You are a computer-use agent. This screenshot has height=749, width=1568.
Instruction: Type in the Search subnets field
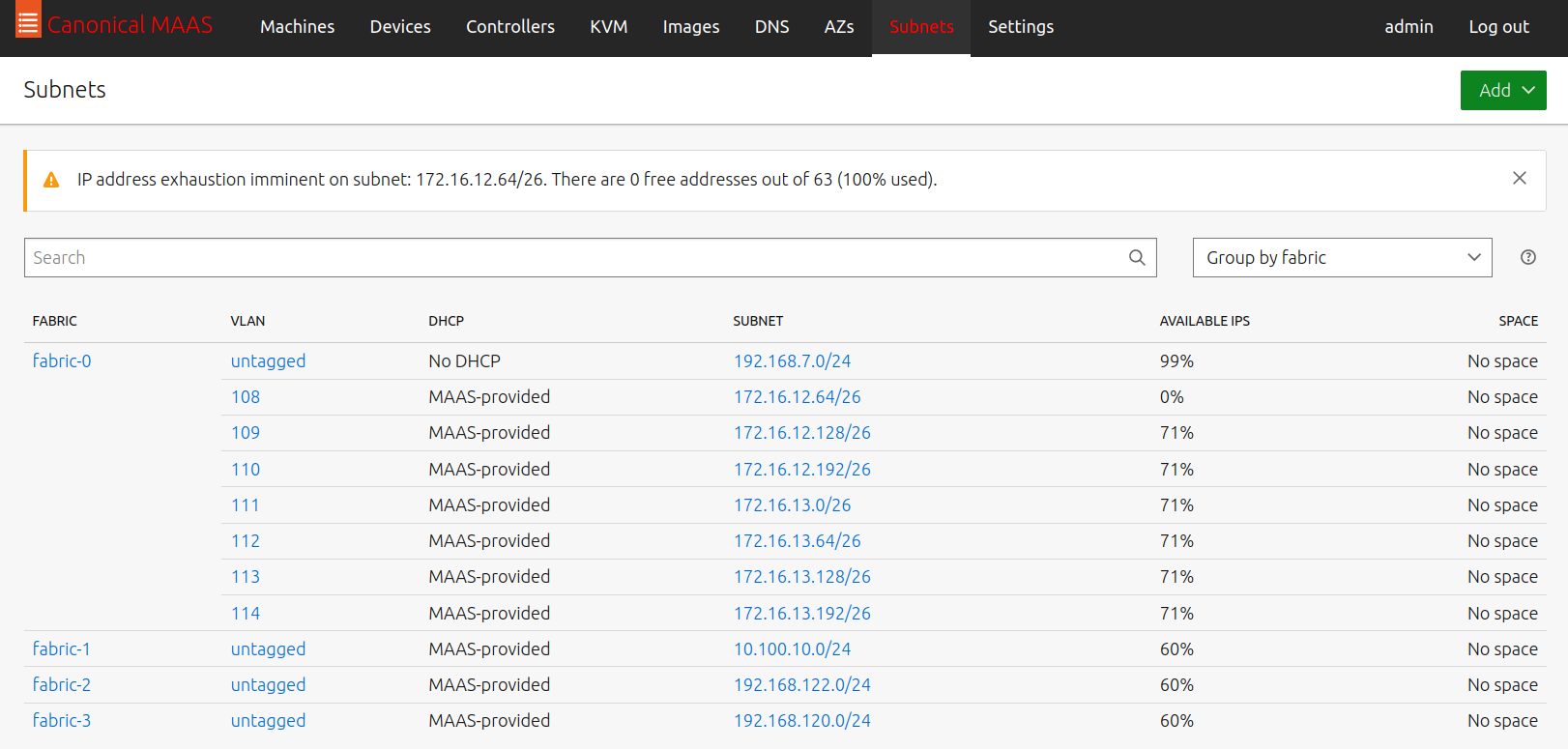pyautogui.click(x=570, y=257)
